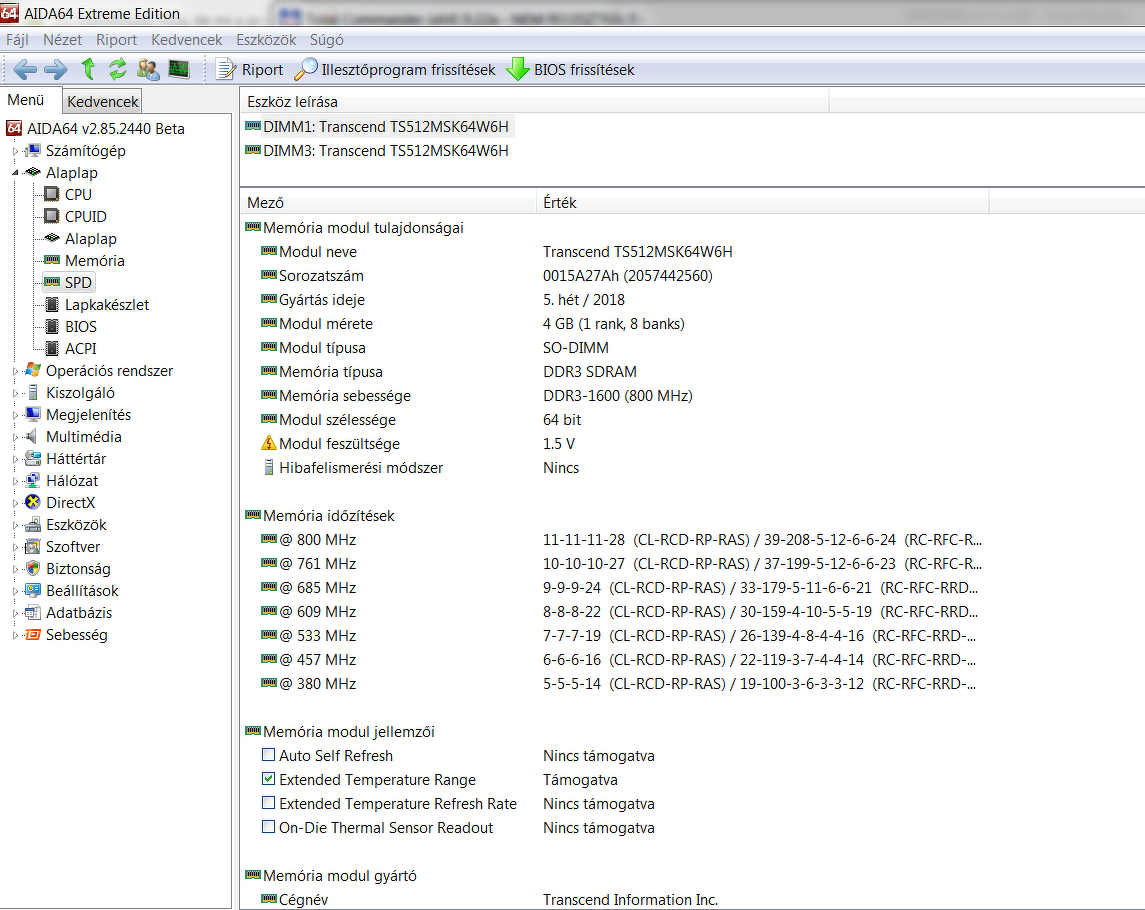Open the Súgó menu
The width and height of the screenshot is (1145, 910).
(x=326, y=40)
